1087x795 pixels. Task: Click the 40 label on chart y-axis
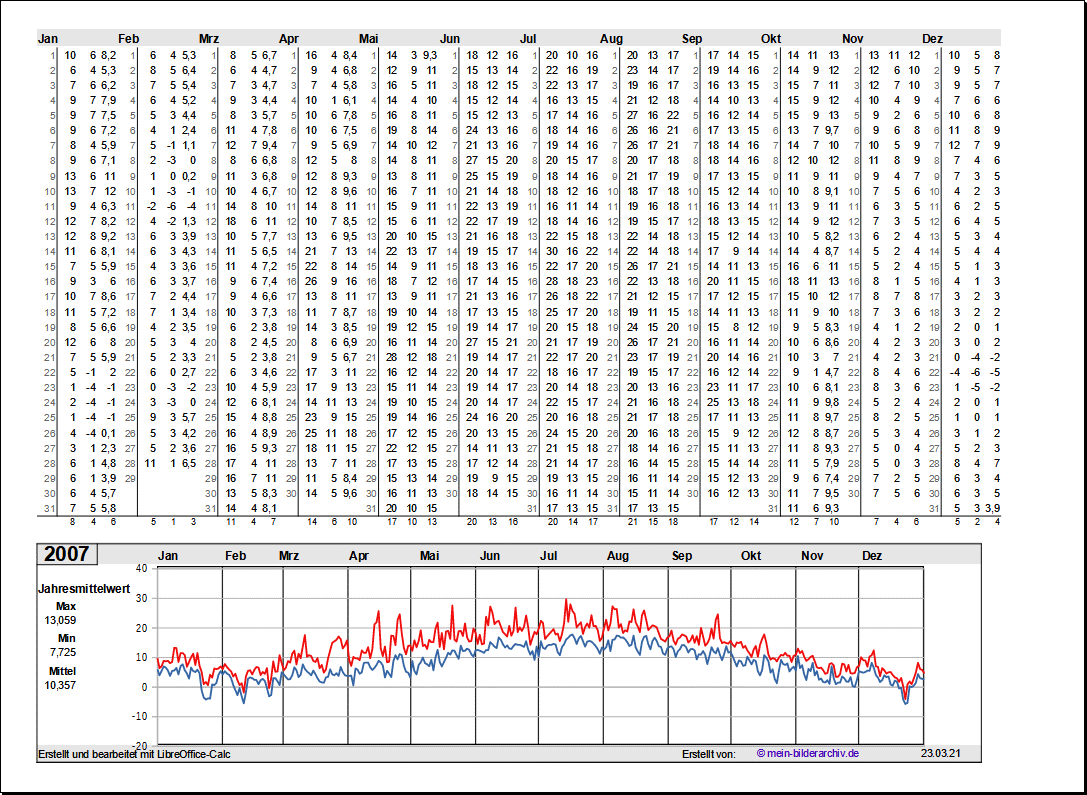(x=141, y=568)
